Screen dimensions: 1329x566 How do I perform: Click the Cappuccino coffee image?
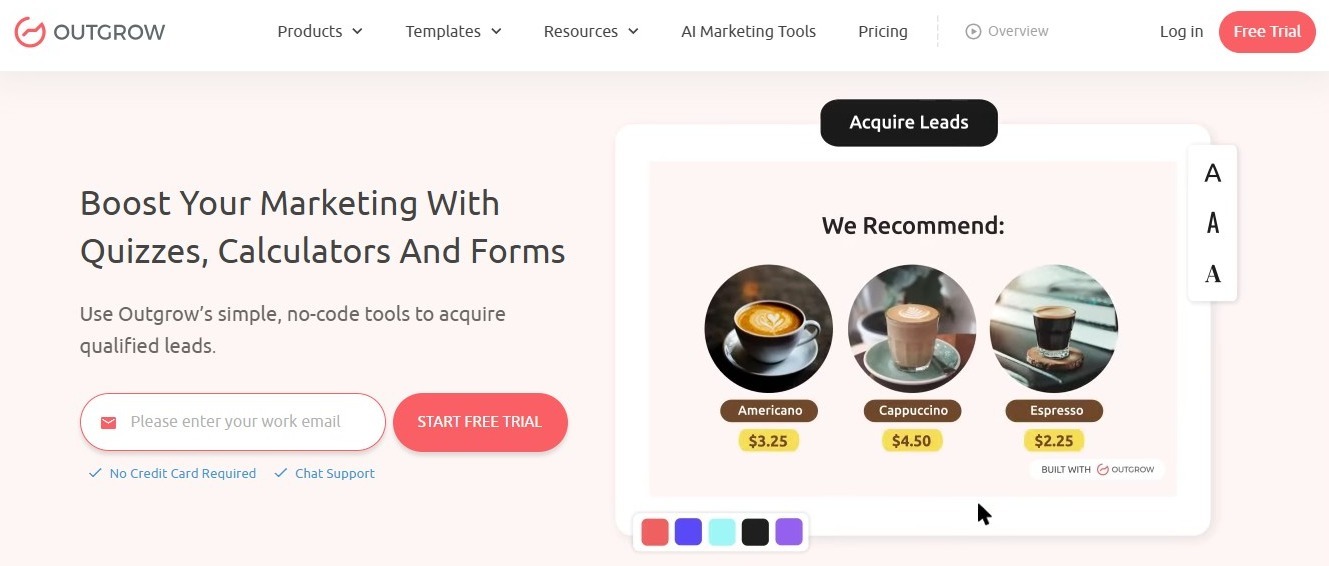[912, 328]
